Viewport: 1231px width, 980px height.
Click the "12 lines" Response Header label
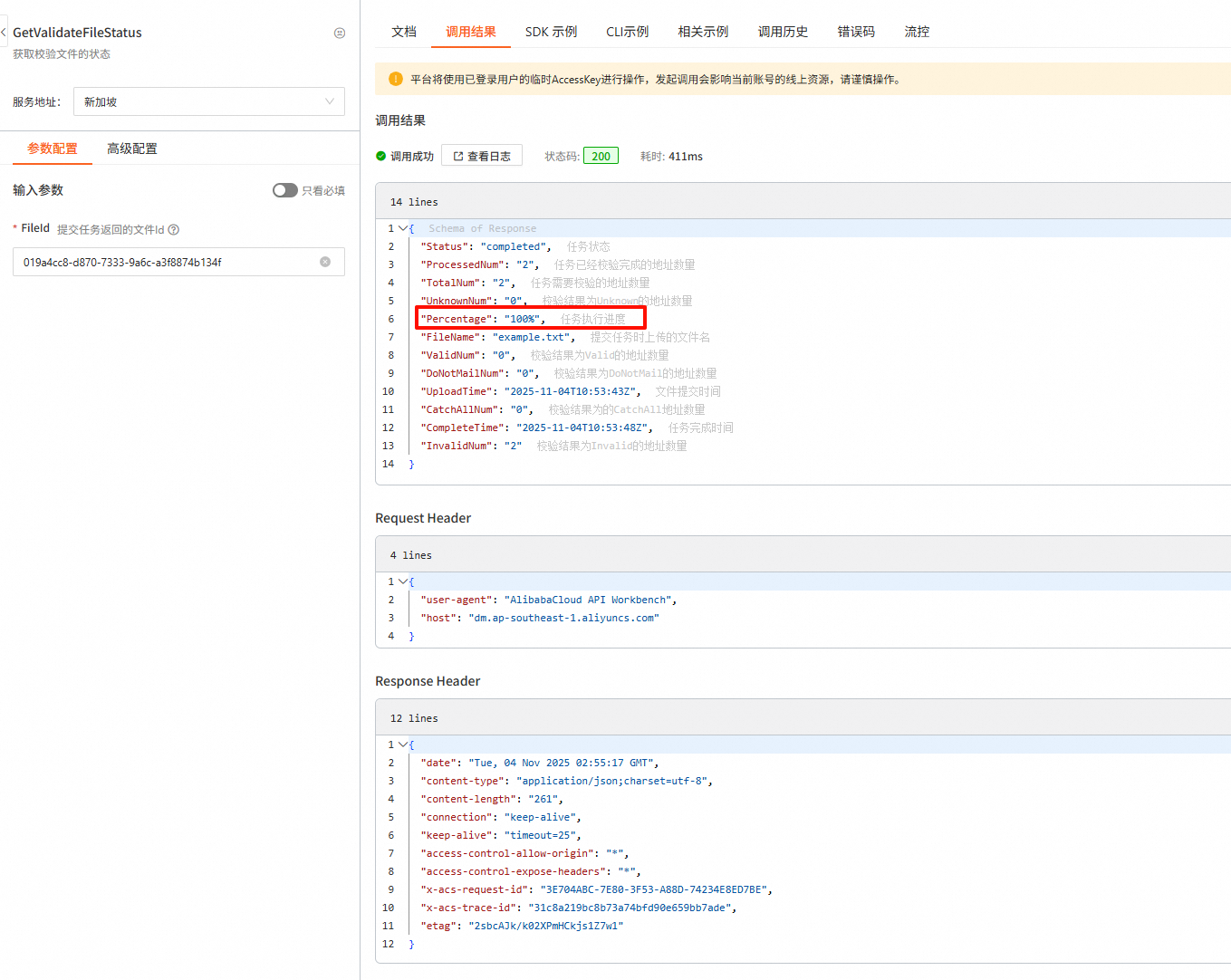pyautogui.click(x=414, y=718)
